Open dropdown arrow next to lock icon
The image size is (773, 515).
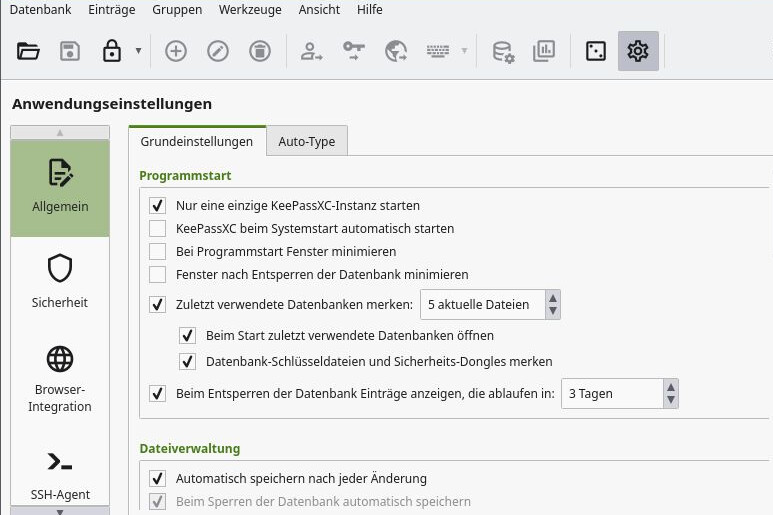click(x=138, y=51)
